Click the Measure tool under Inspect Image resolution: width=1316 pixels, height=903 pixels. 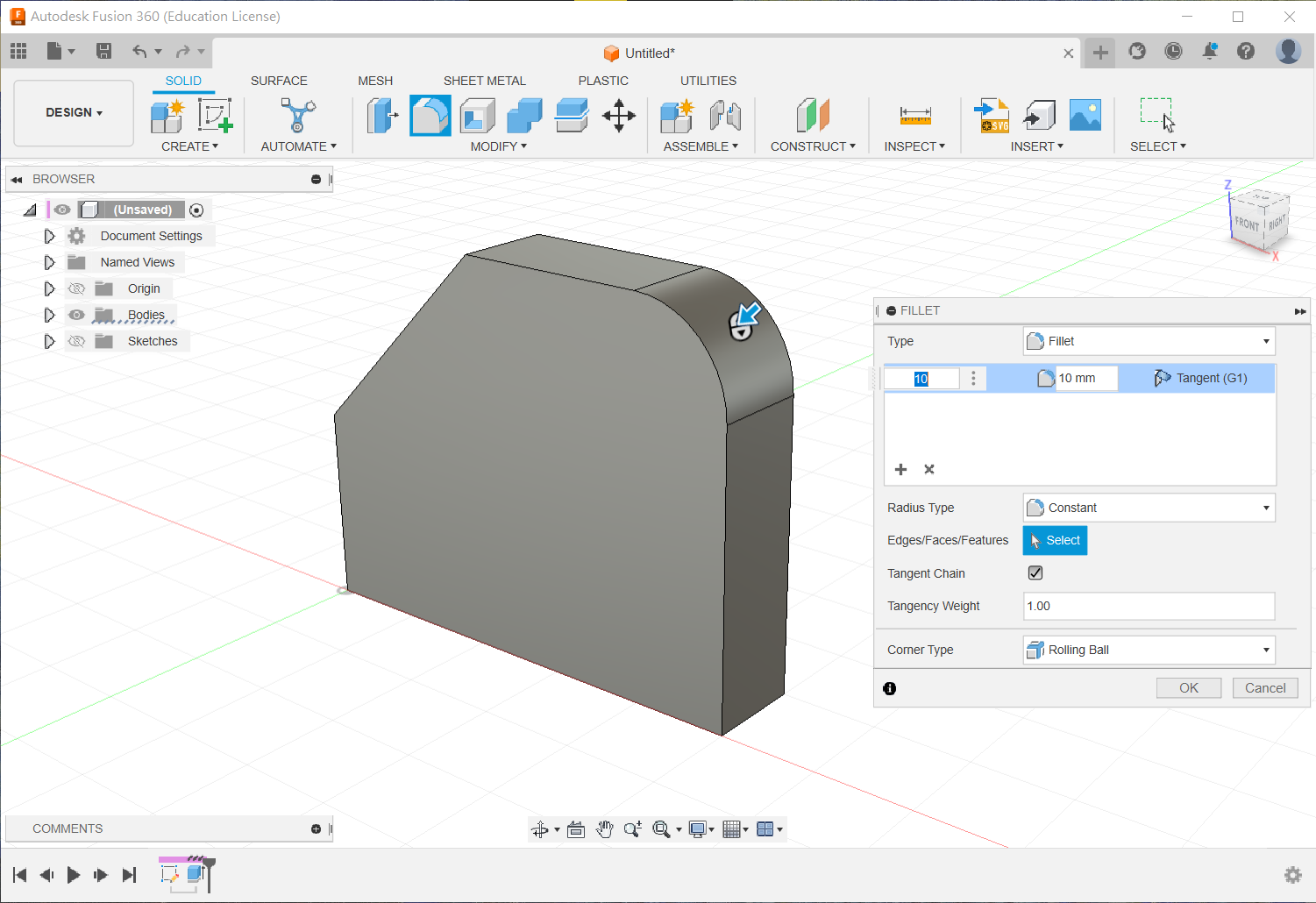914,116
